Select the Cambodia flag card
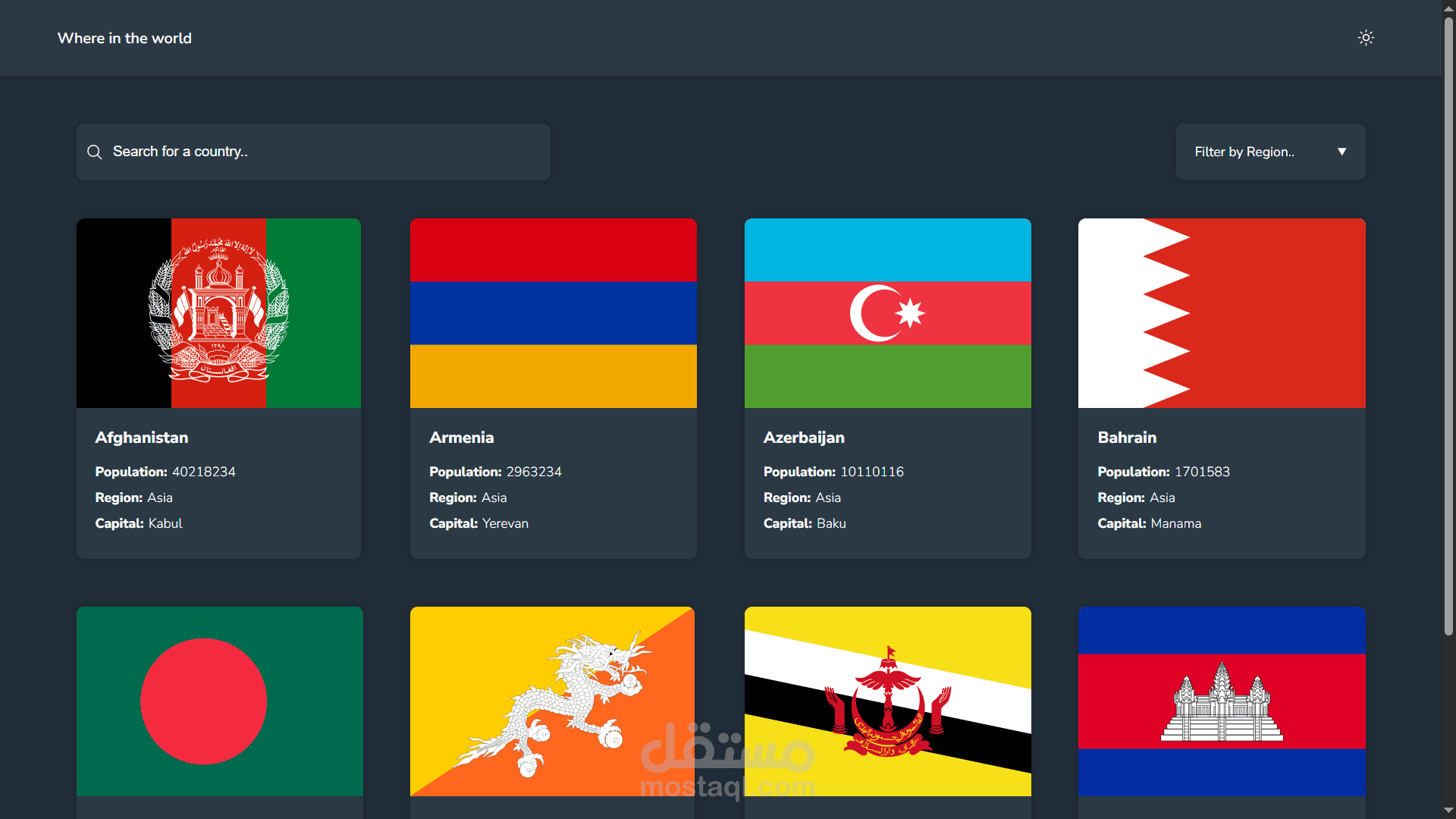 [x=1222, y=701]
